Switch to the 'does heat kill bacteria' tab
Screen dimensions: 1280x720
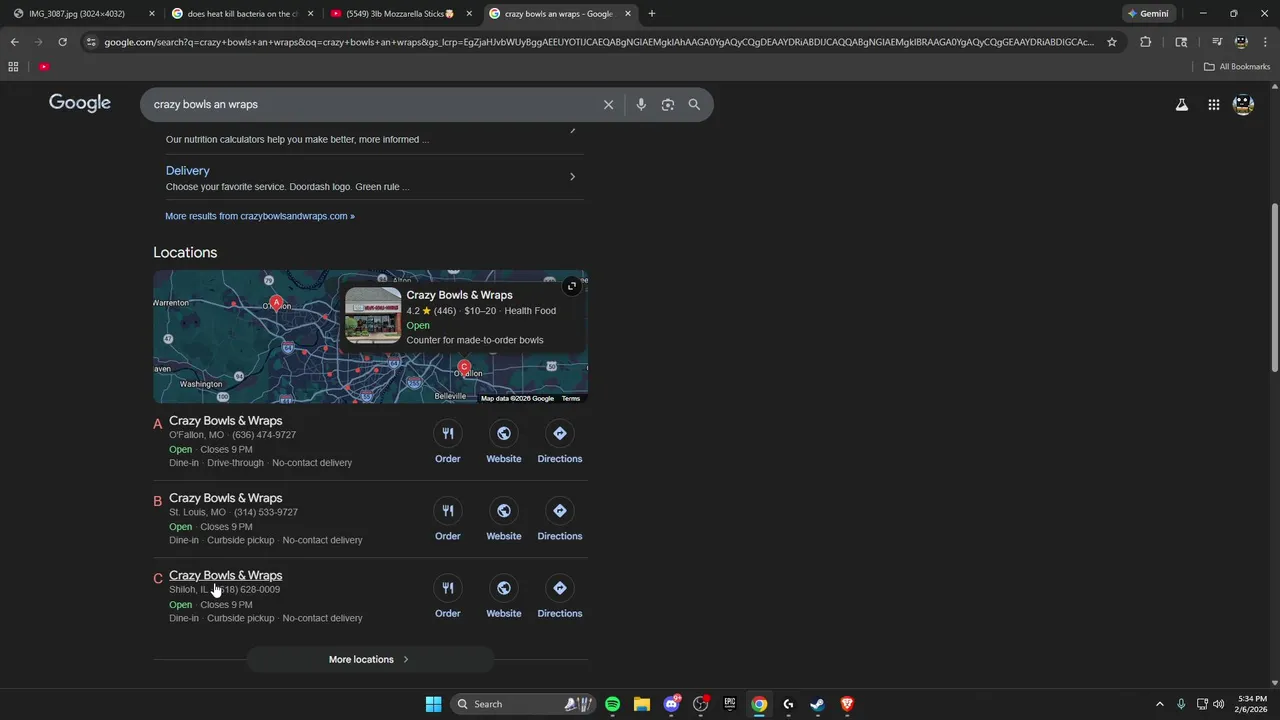point(243,14)
